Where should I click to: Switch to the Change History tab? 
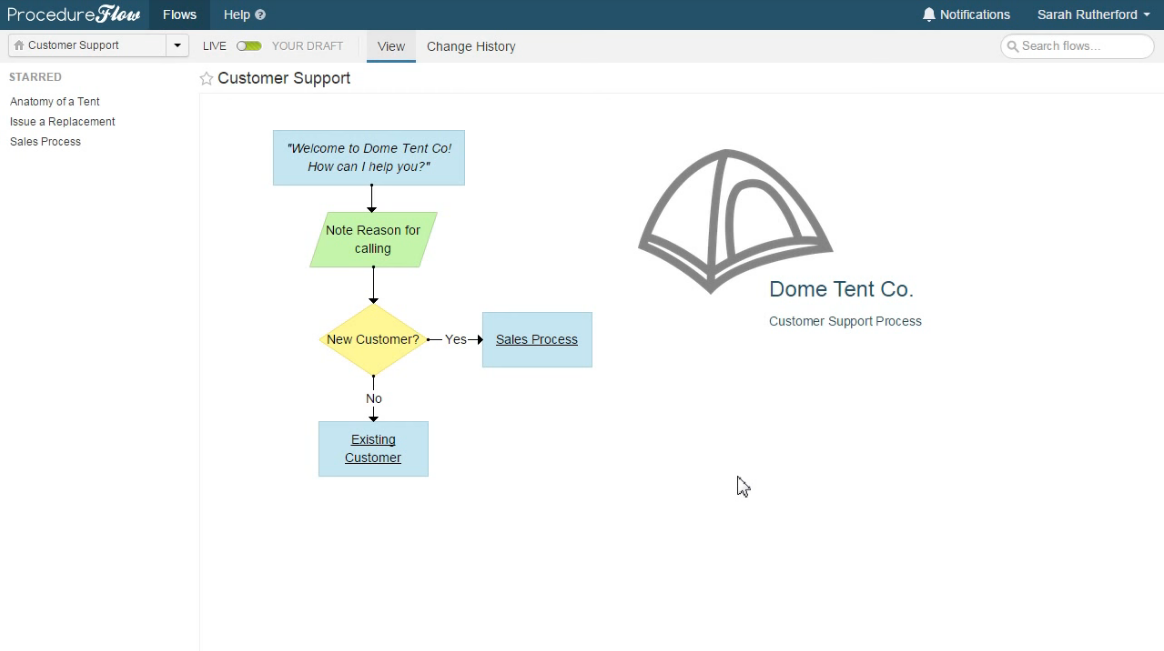tap(471, 46)
